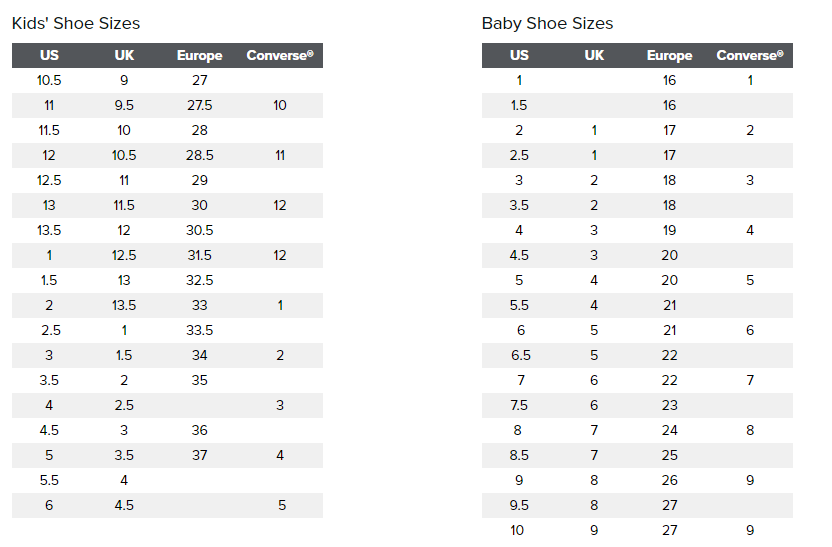This screenshot has width=832, height=547.
Task: Click the UK column header in Baby table
Action: [594, 56]
